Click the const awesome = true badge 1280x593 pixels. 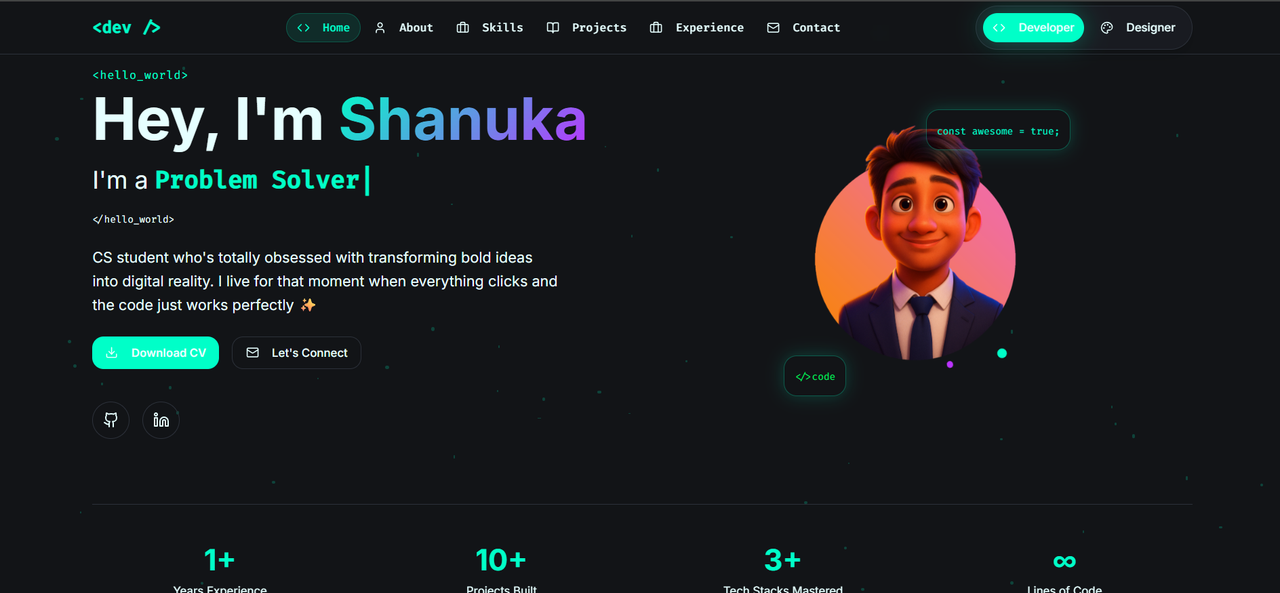998,130
